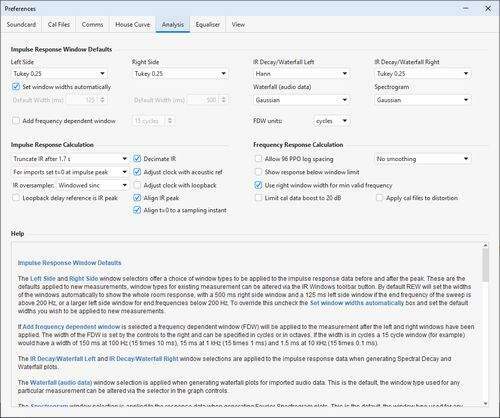
Task: Switch to the View tab
Action: [x=238, y=25]
